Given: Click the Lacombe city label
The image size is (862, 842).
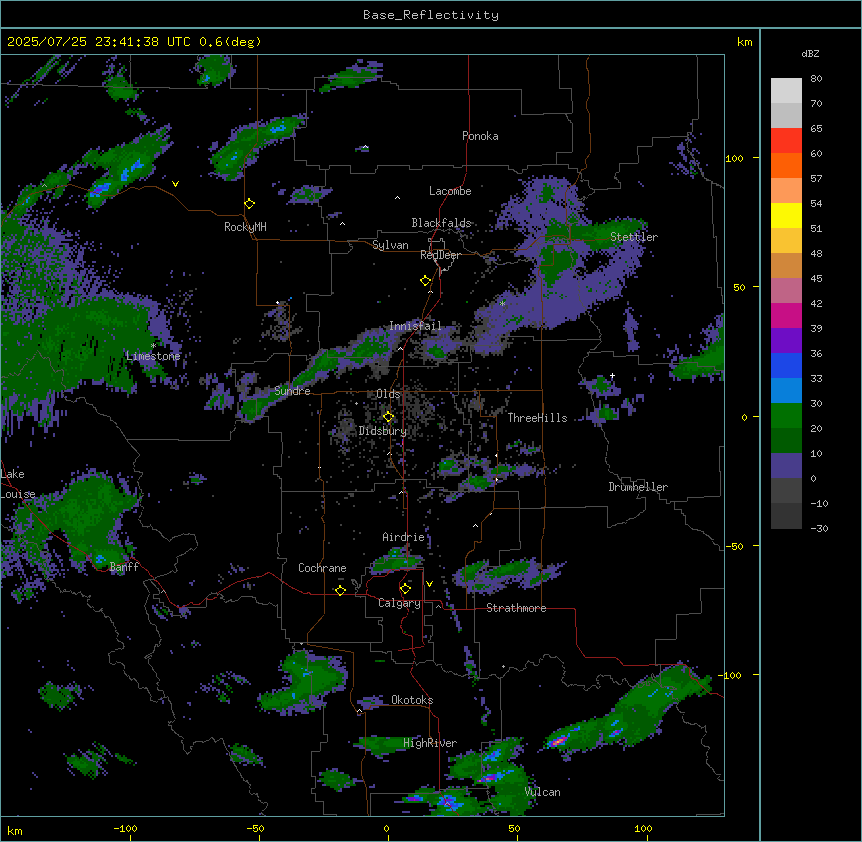Looking at the screenshot, I should coord(450,191).
